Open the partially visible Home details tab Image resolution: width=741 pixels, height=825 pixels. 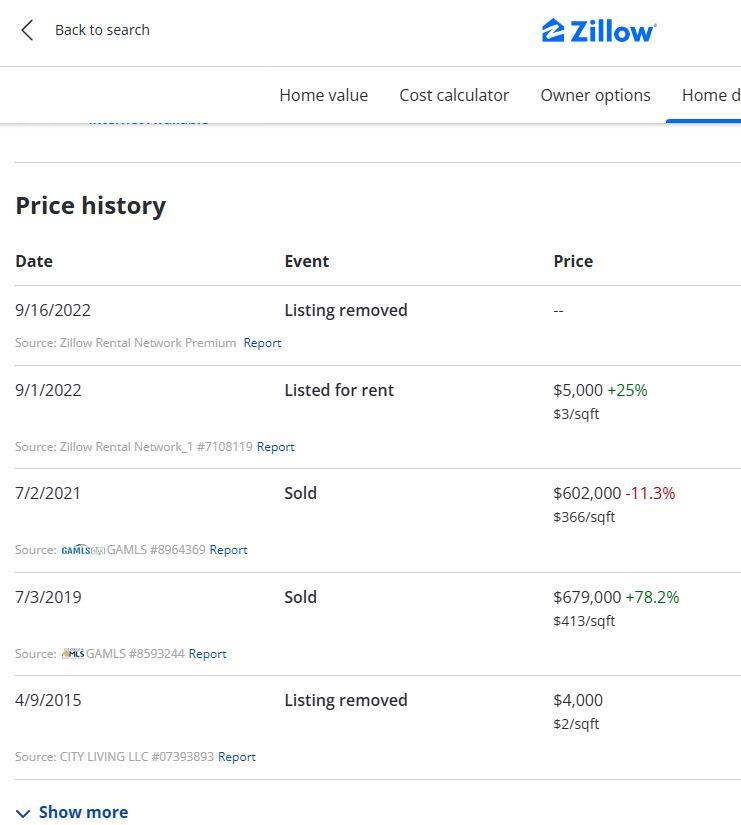tap(710, 95)
